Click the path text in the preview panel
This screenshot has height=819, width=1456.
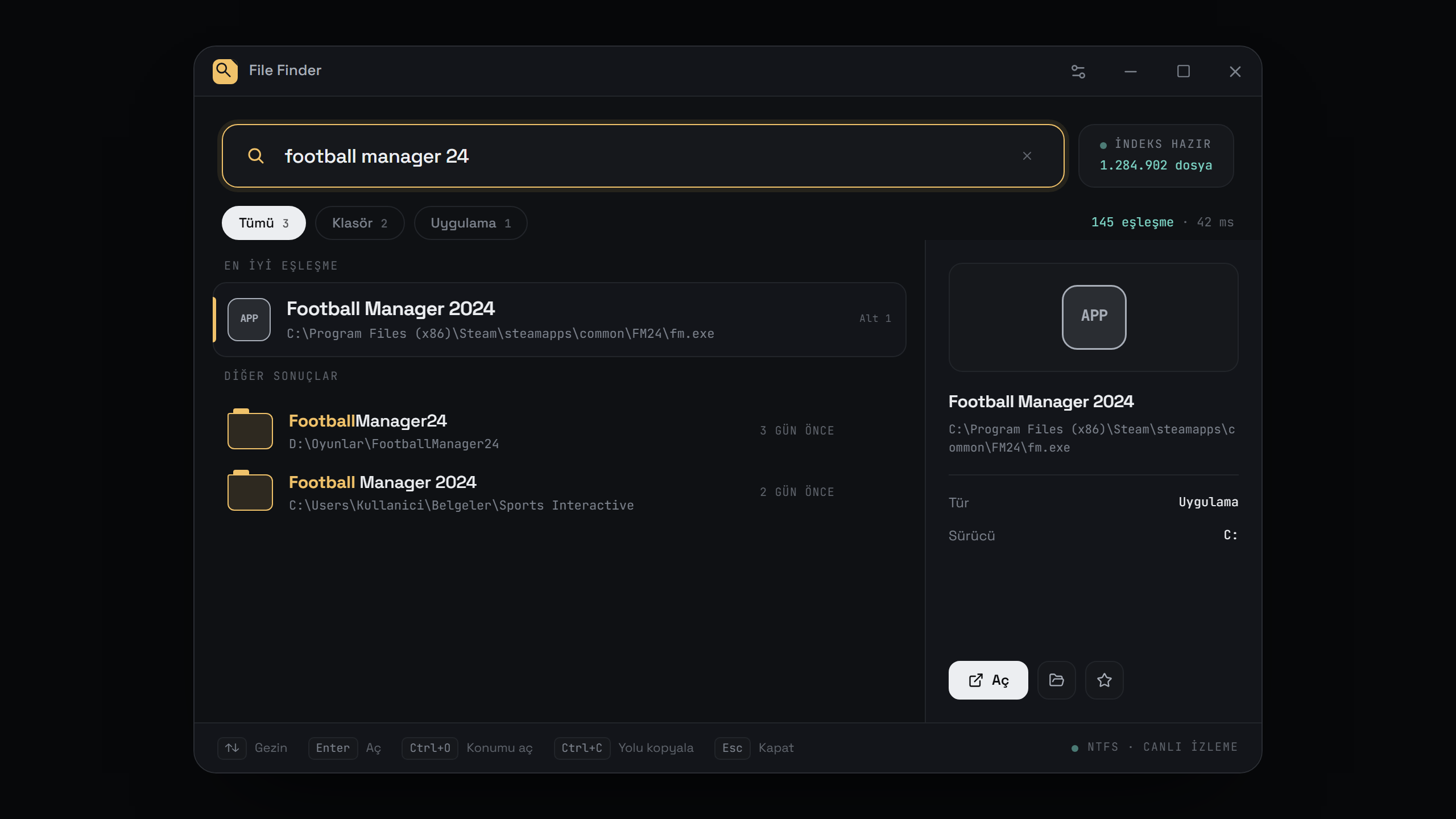(x=1092, y=439)
